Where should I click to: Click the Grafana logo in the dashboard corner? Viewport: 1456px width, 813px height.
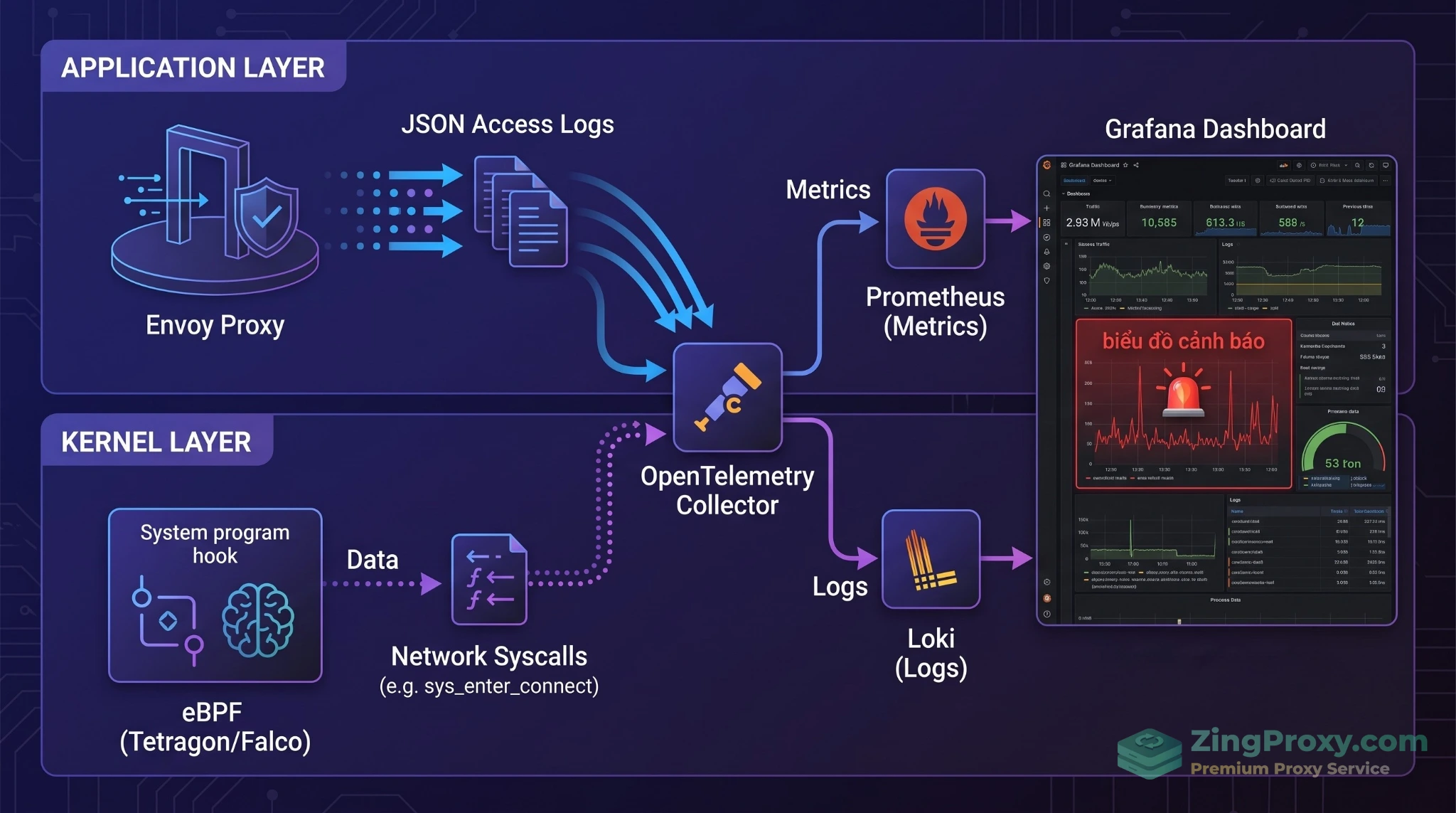(1046, 165)
